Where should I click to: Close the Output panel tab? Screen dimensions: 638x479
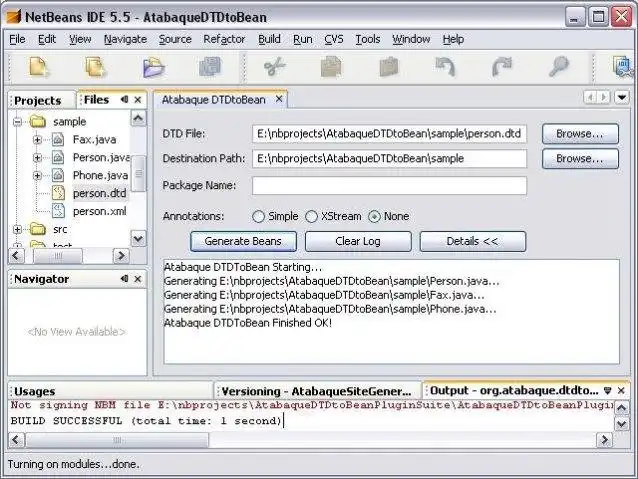coord(621,391)
